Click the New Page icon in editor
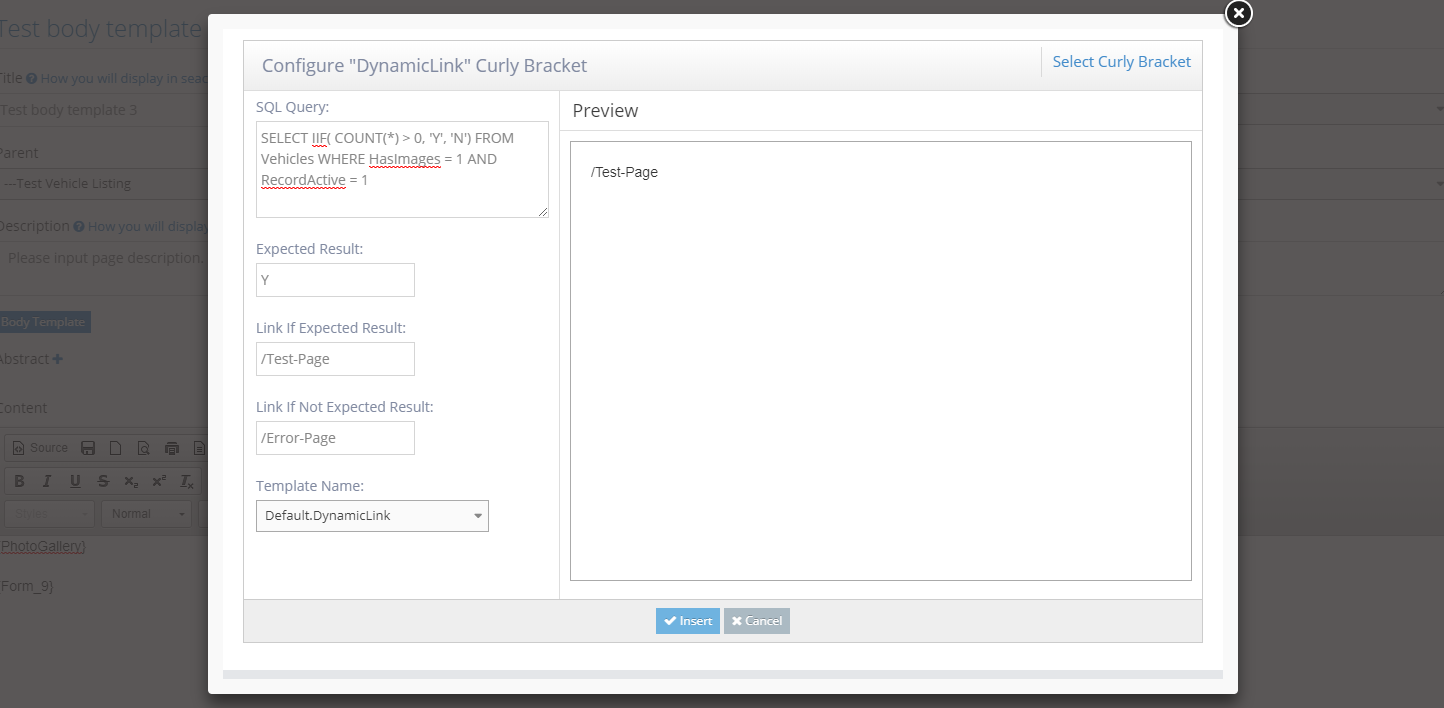This screenshot has width=1444, height=708. (x=116, y=448)
